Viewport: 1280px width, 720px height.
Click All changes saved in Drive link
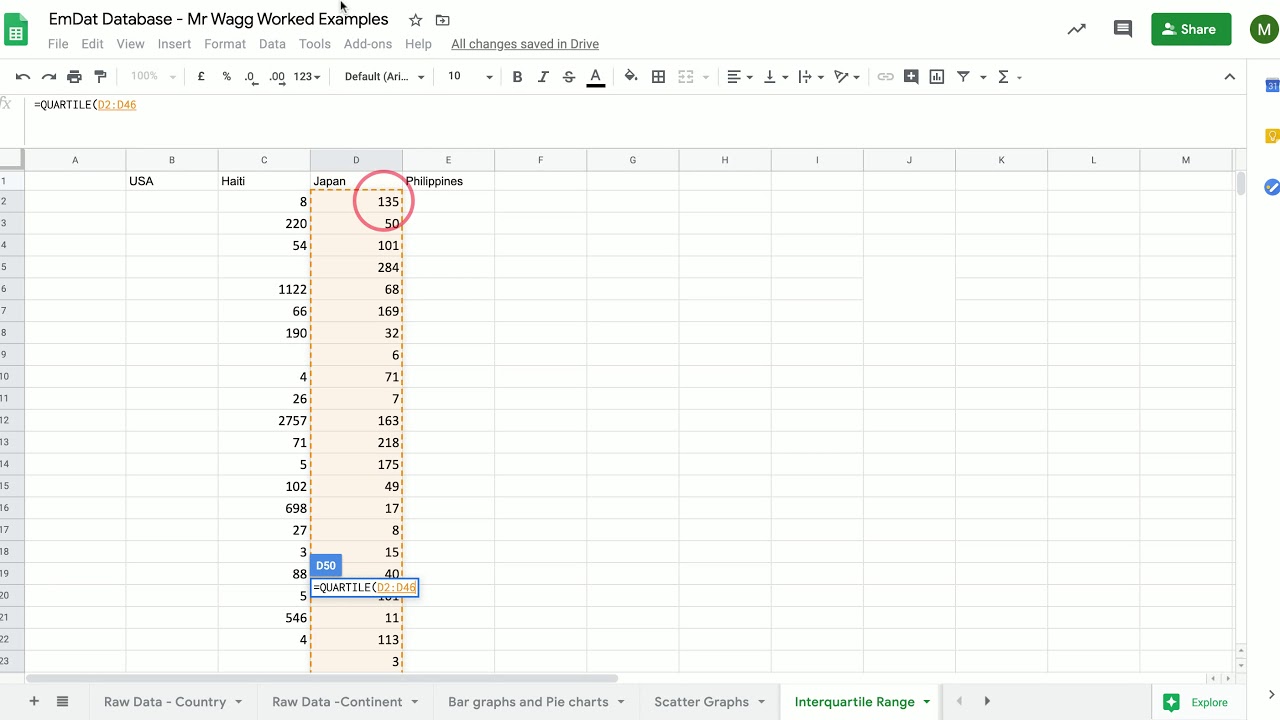(525, 44)
